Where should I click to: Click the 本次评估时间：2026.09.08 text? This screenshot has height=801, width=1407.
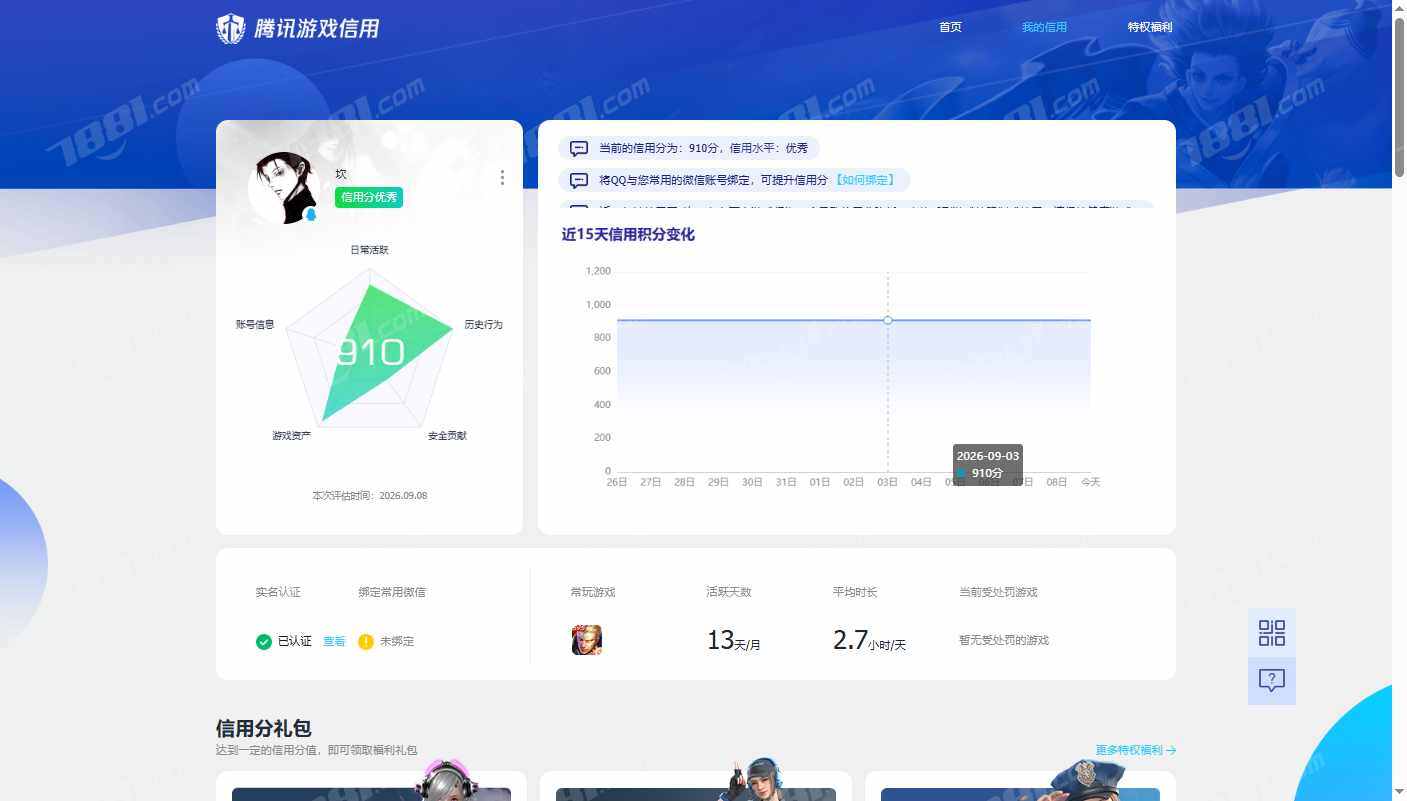pyautogui.click(x=370, y=496)
